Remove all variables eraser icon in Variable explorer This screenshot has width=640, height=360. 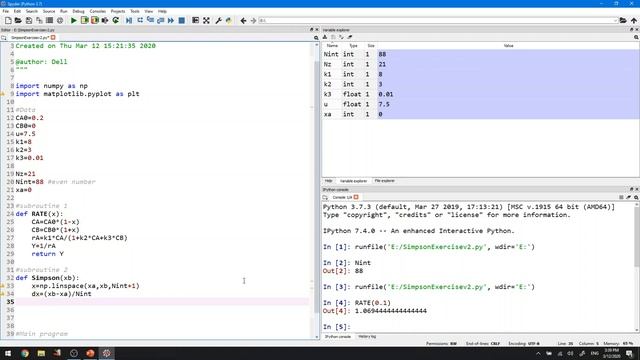pyautogui.click(x=350, y=37)
